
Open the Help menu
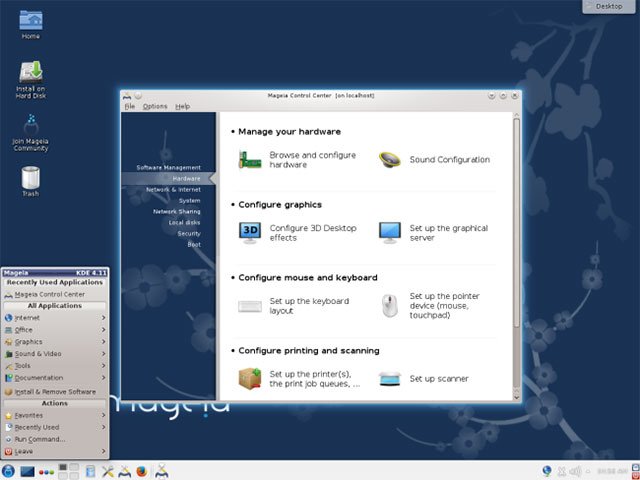(x=182, y=106)
